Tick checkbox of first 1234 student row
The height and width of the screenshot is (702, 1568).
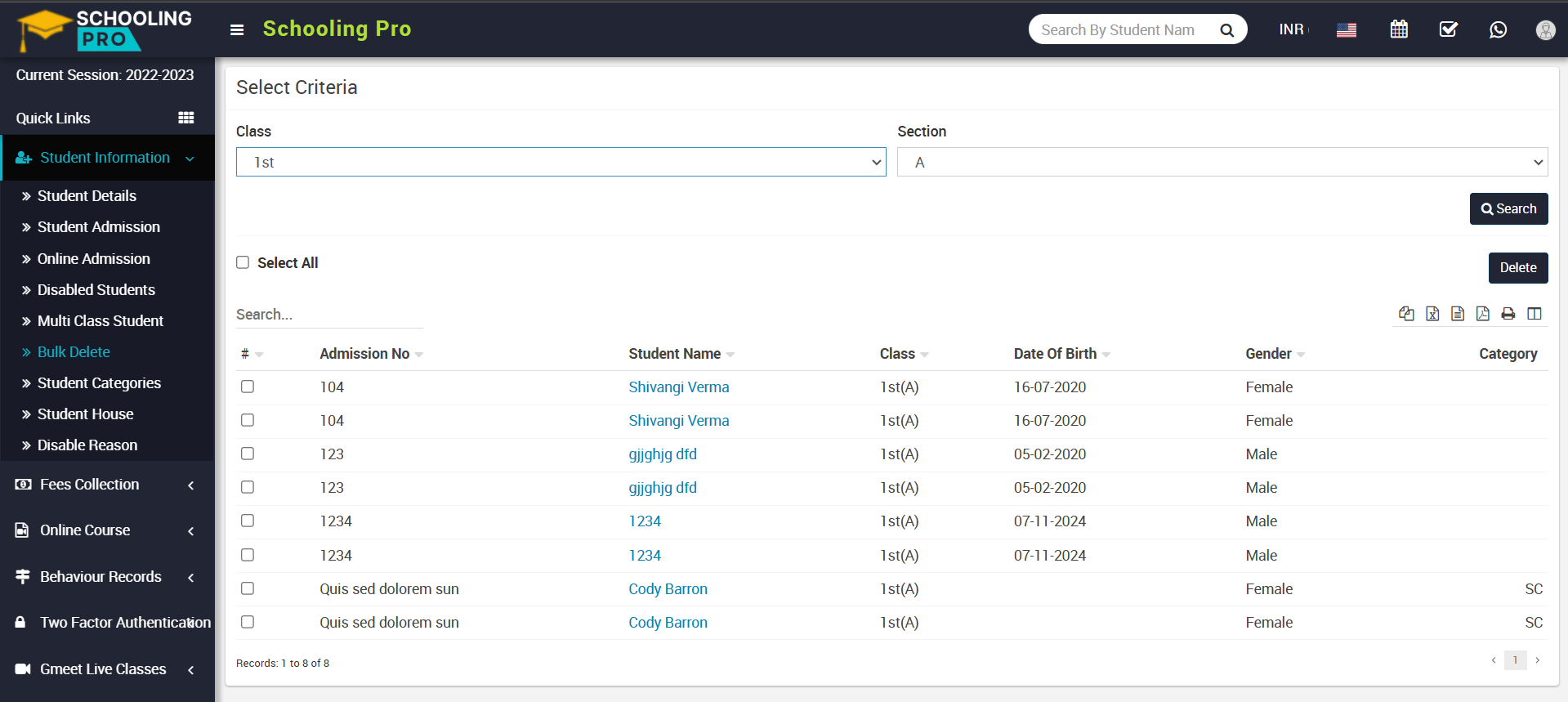(248, 521)
